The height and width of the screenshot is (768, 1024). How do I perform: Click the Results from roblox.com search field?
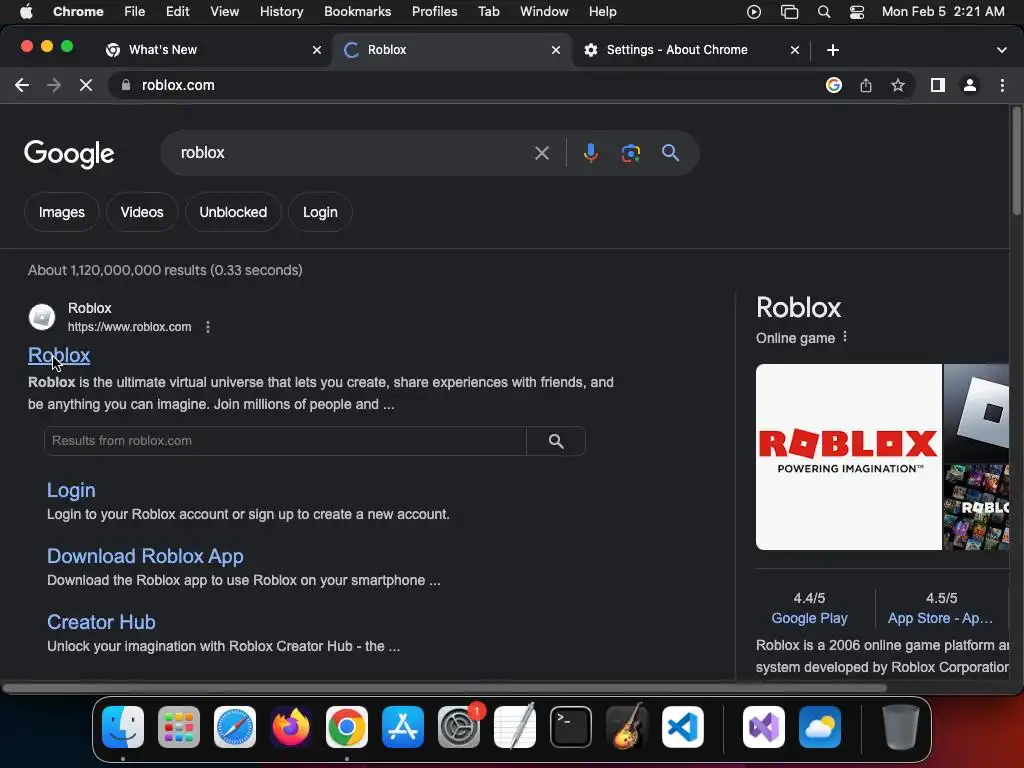pos(285,441)
